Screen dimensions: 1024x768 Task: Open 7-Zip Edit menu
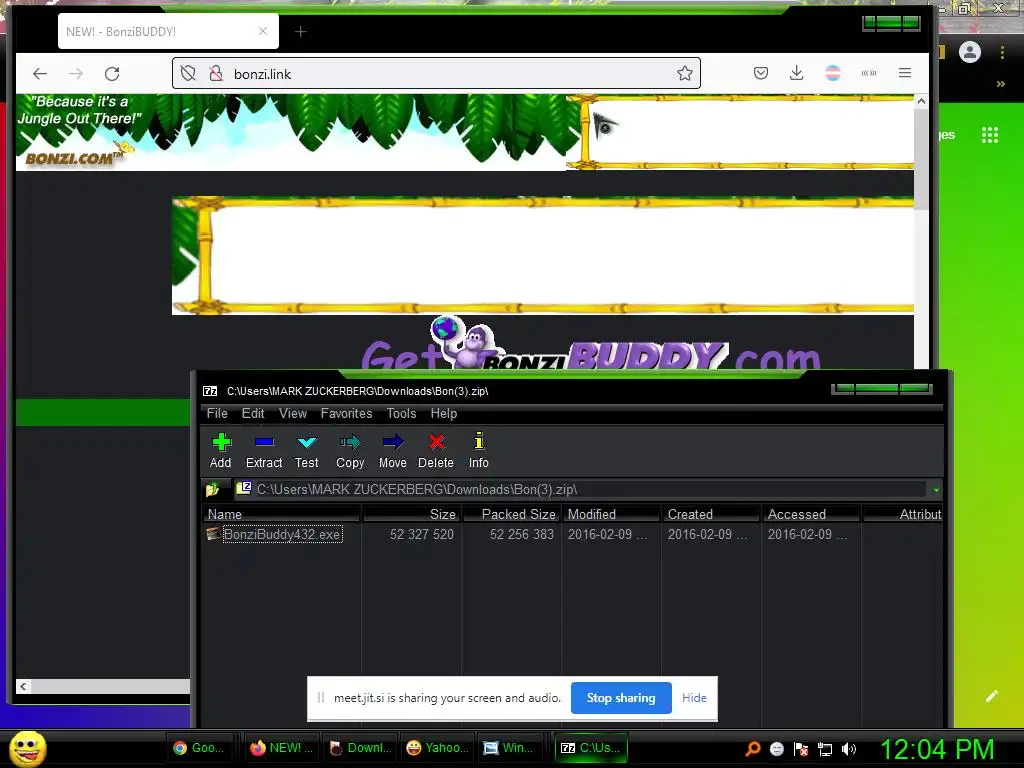click(x=253, y=413)
